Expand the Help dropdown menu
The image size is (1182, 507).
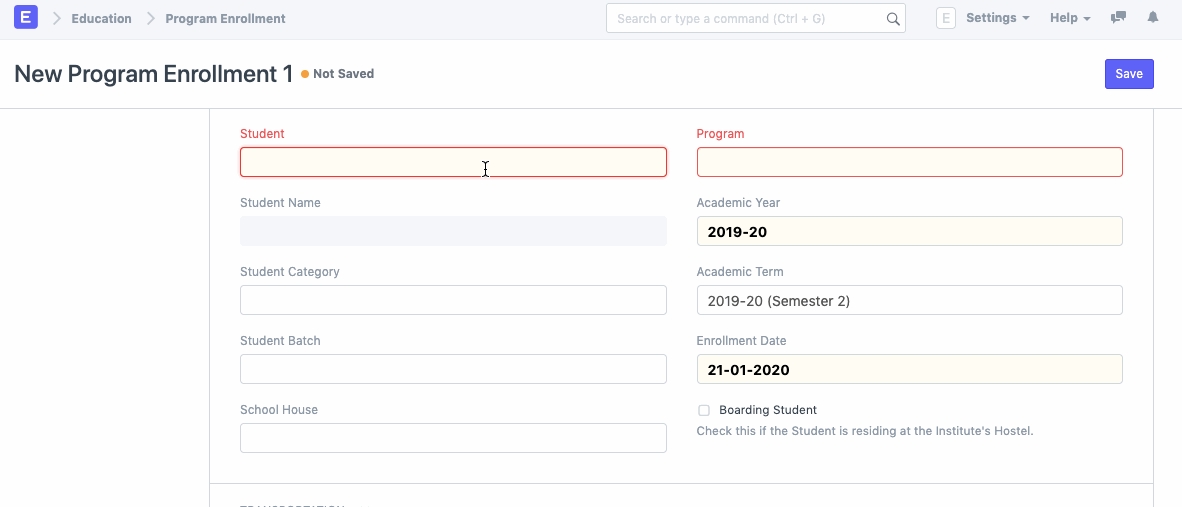[1069, 18]
